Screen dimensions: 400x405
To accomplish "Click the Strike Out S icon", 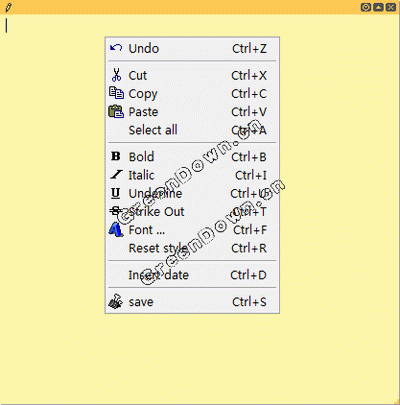I will click(x=116, y=211).
